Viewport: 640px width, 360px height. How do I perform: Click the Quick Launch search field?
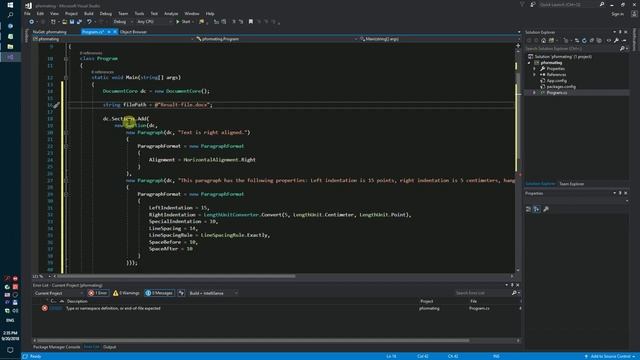(x=568, y=4)
